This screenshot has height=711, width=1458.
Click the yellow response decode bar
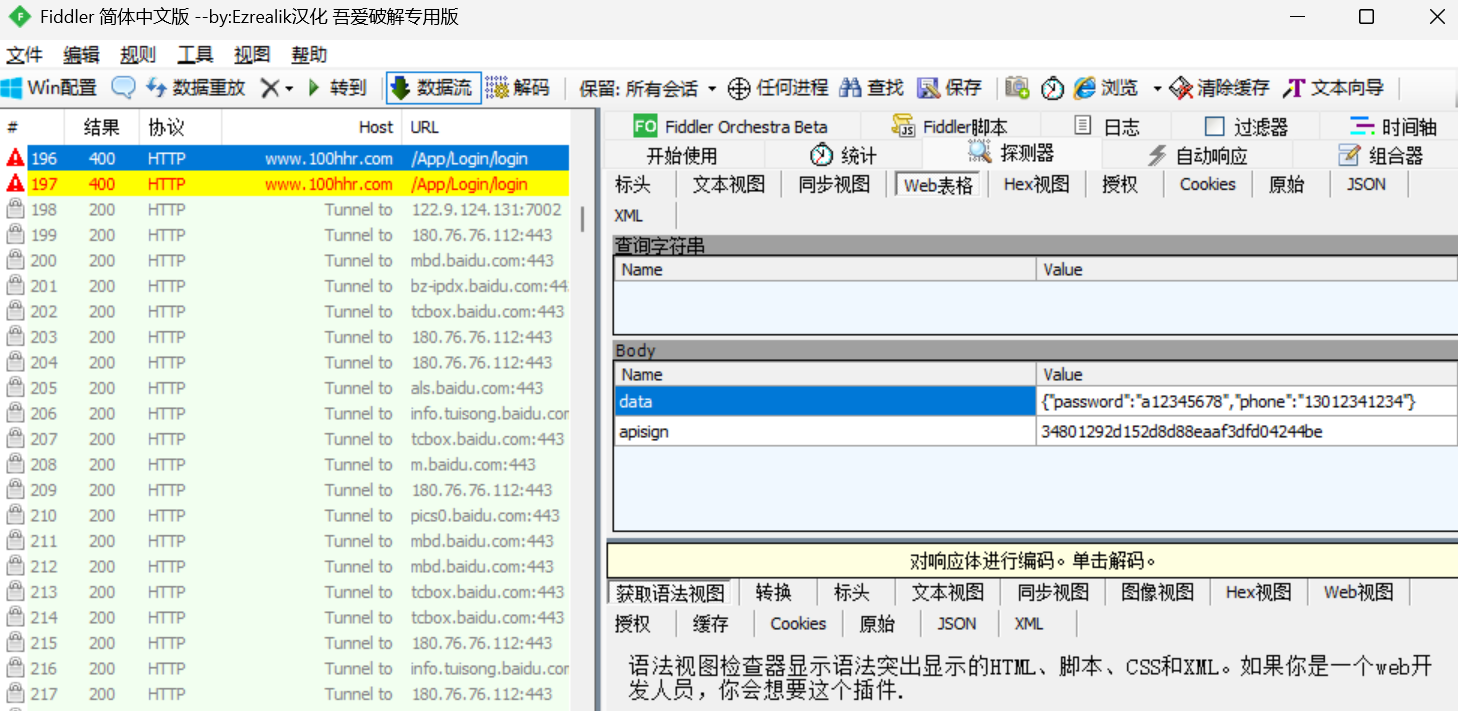click(1032, 560)
